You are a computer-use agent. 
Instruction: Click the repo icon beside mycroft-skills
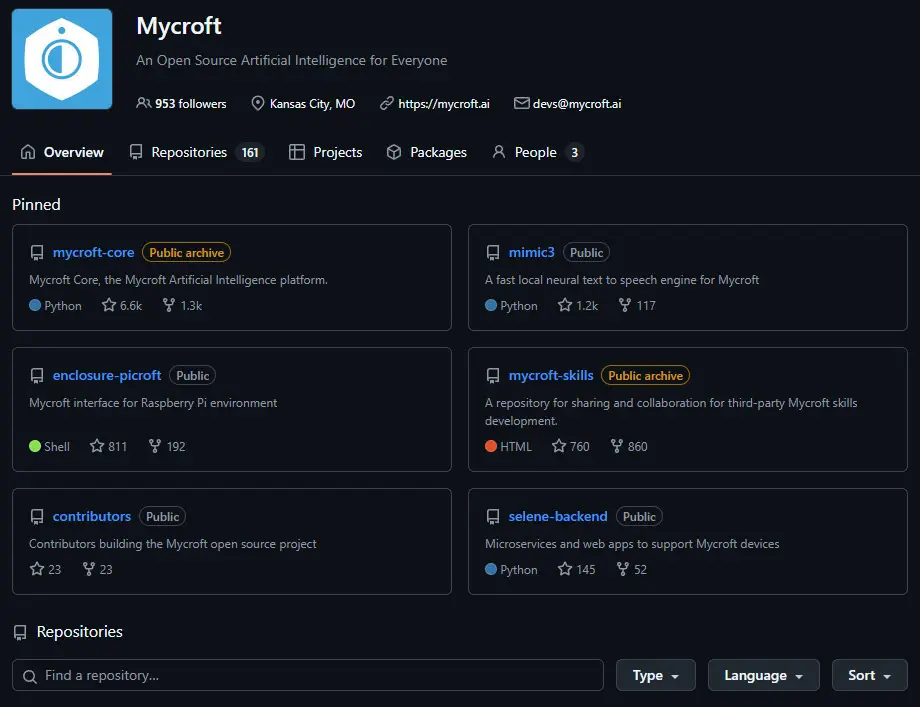tap(493, 376)
